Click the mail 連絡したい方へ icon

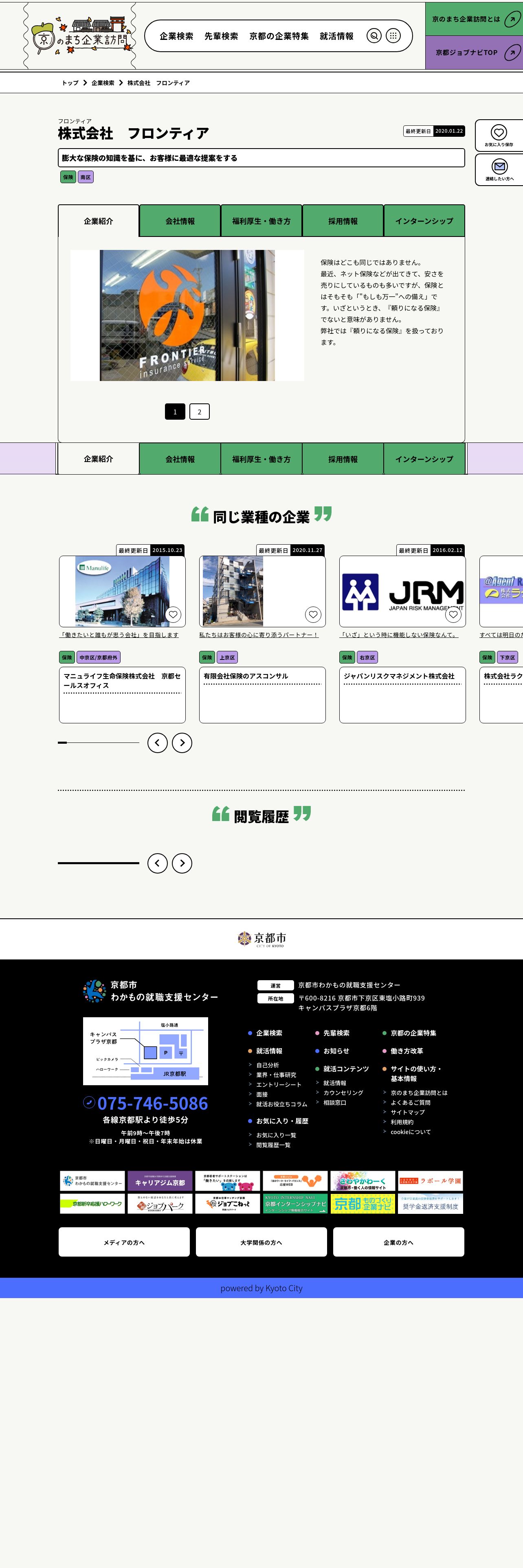click(499, 166)
